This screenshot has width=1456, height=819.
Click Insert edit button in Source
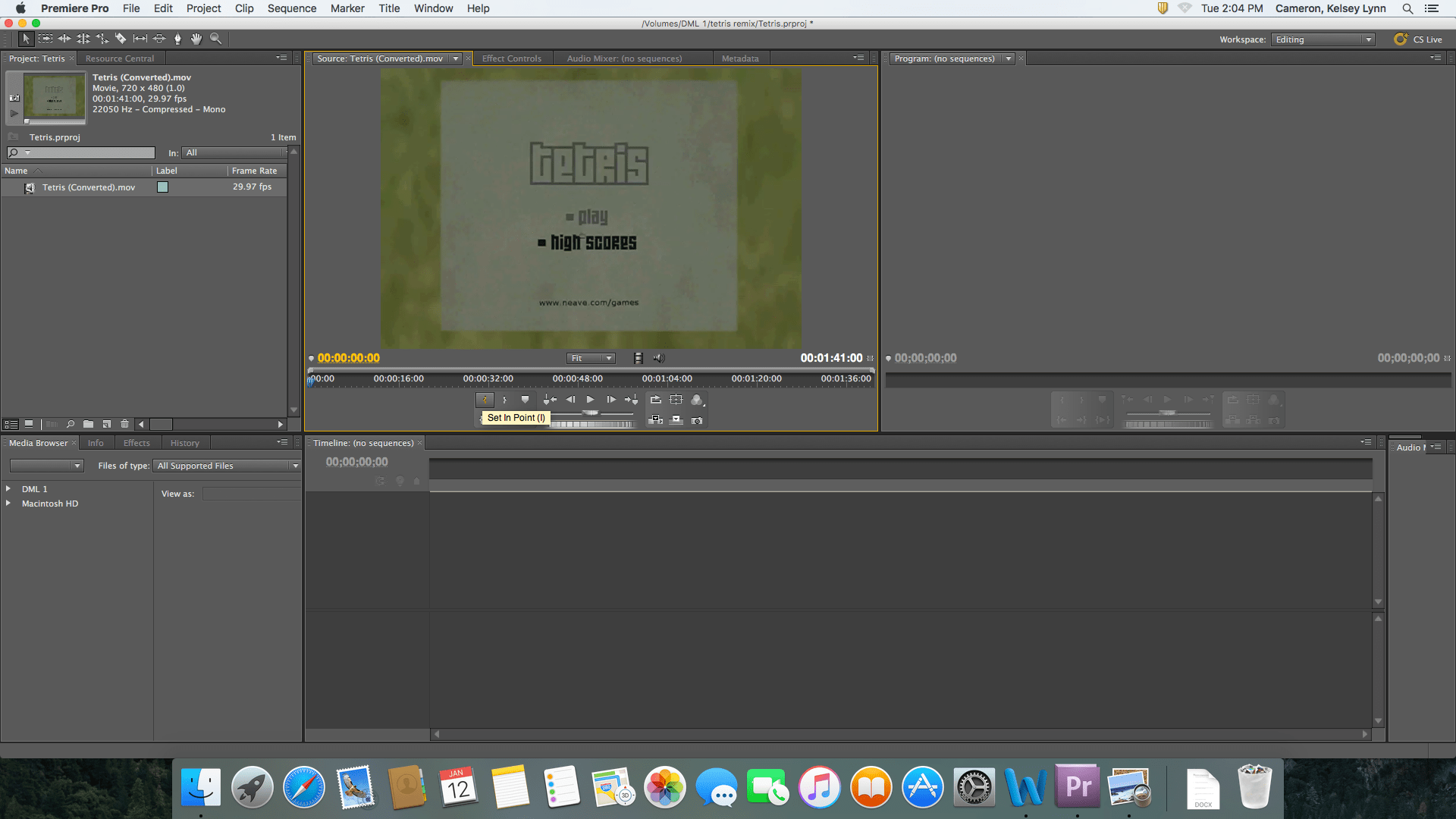pyautogui.click(x=656, y=420)
